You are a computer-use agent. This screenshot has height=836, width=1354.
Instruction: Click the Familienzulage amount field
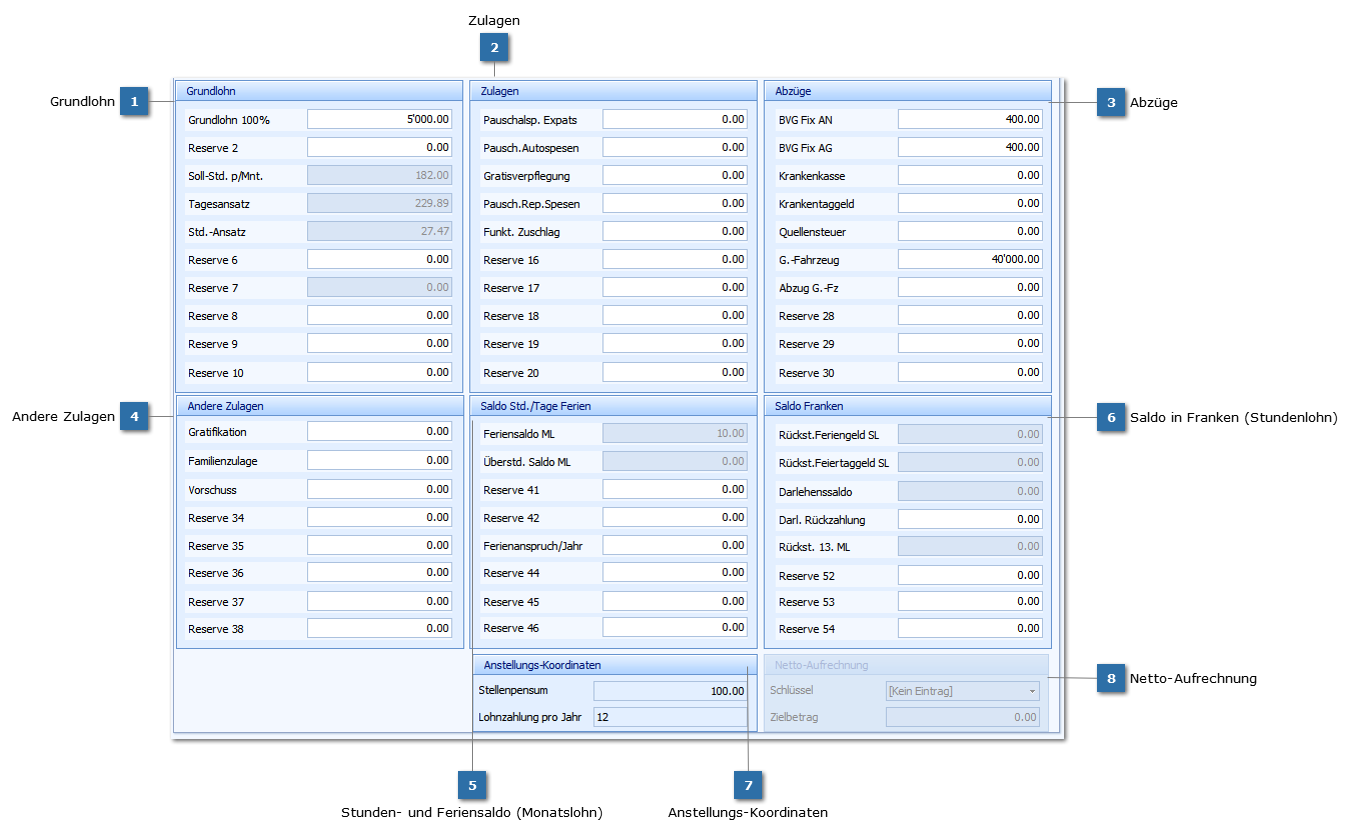tap(379, 461)
